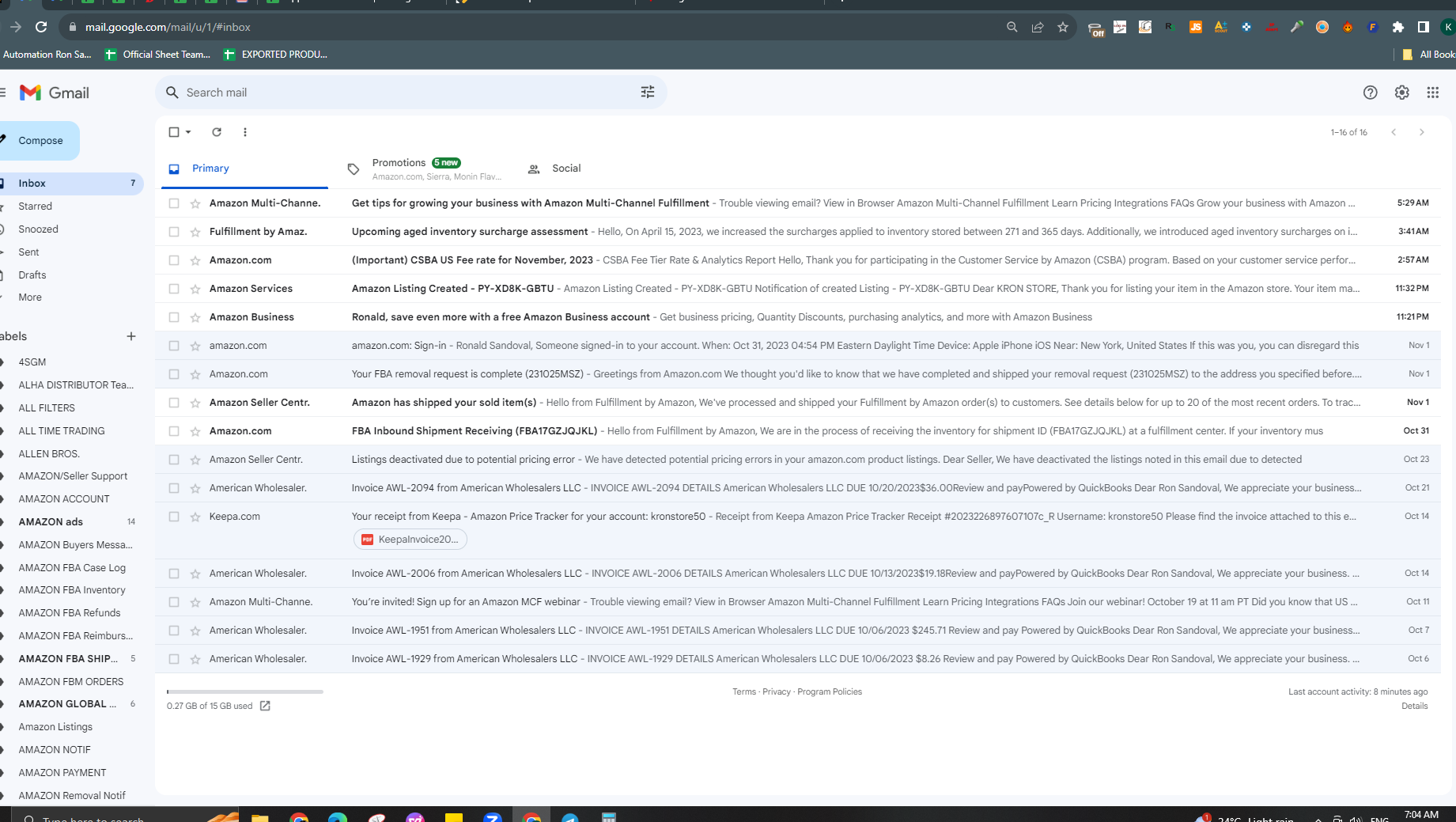The height and width of the screenshot is (822, 1456).
Task: Tick the select-all checkbox
Action: point(174,132)
